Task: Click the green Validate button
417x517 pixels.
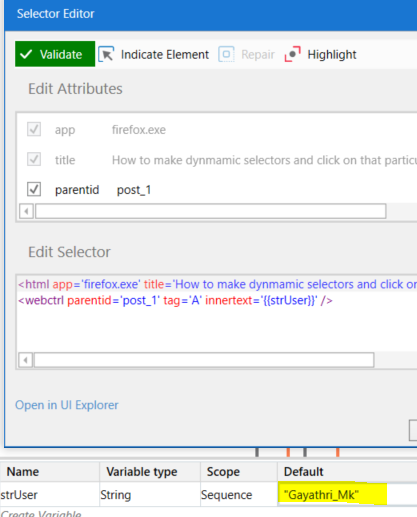Action: 55,54
